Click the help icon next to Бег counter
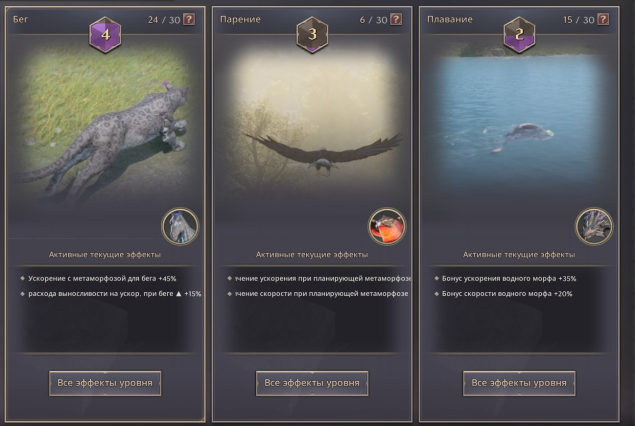Image resolution: width=635 pixels, height=426 pixels. (x=189, y=19)
